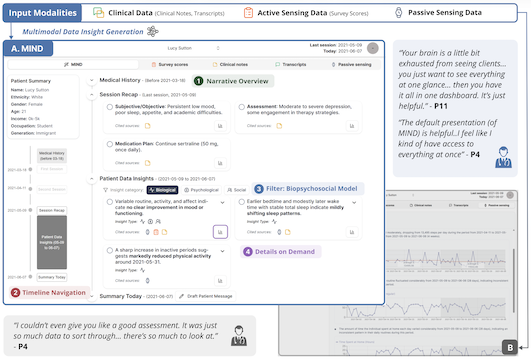The height and width of the screenshot is (360, 531).
Task: Click the biological insight type icon on the Variable routine card
Action: point(143,221)
